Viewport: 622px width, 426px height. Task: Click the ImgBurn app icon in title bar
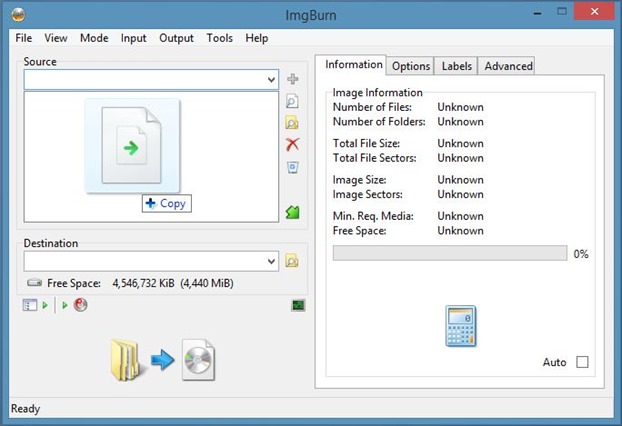coord(18,15)
